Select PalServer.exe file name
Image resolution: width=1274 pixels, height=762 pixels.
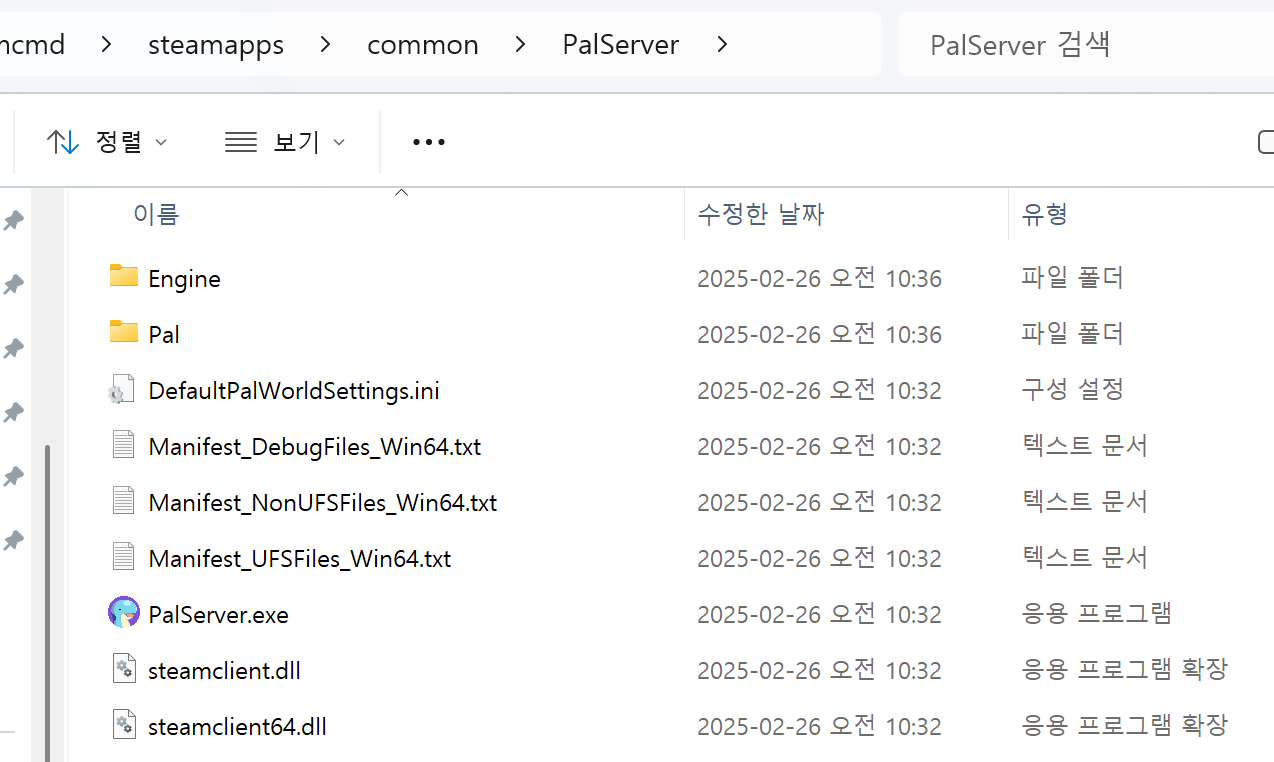[218, 614]
